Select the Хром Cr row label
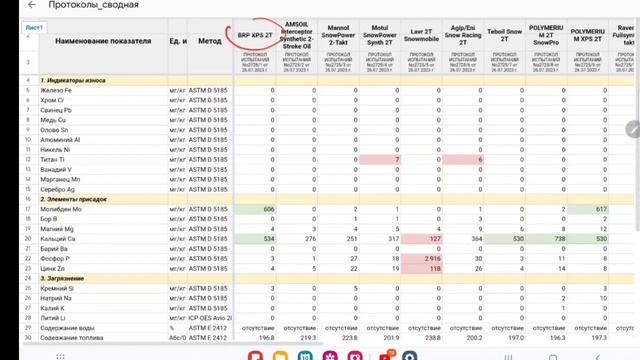 [52, 100]
